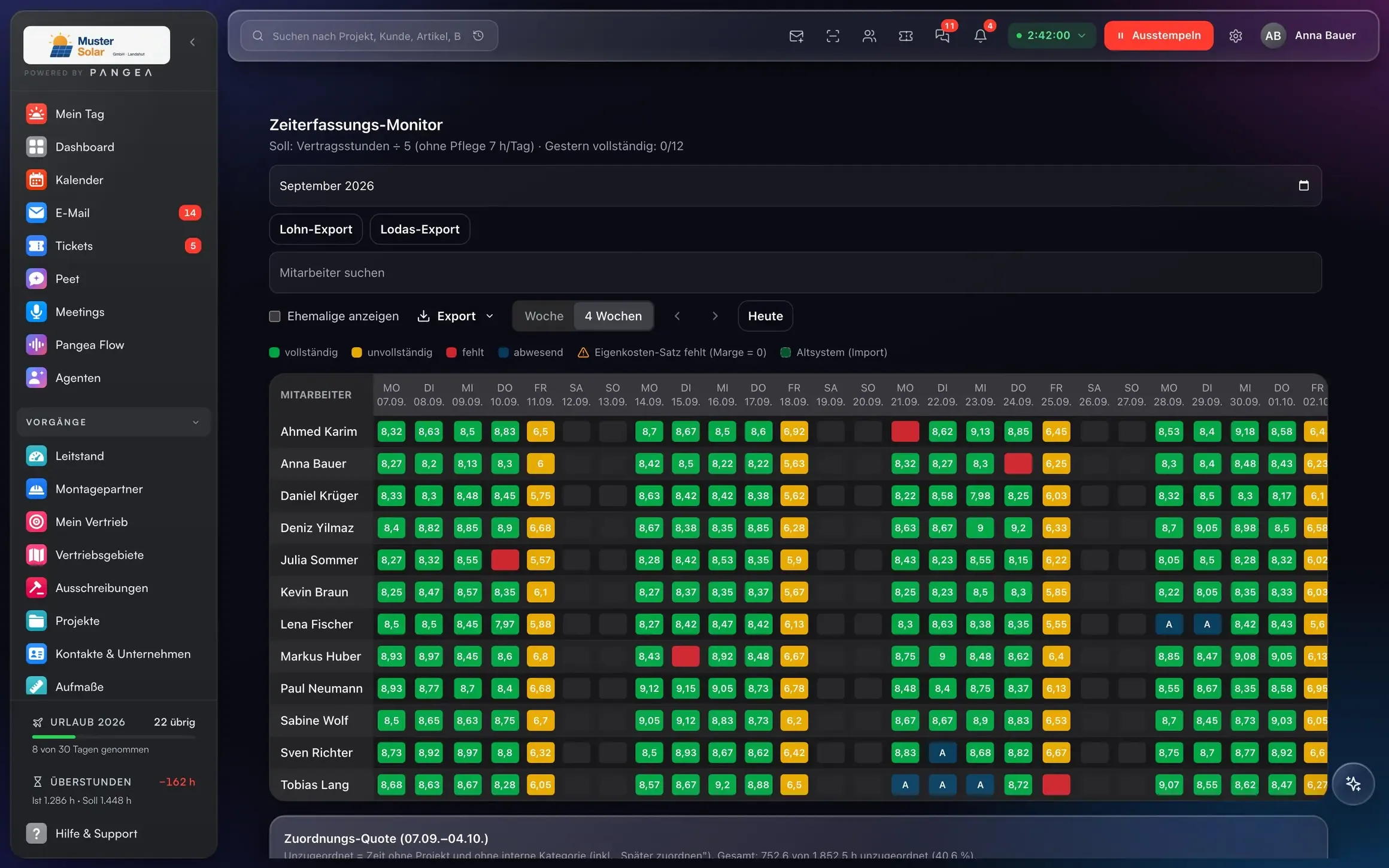1389x868 pixels.
Task: Click the ticket icon in top bar
Action: (906, 36)
